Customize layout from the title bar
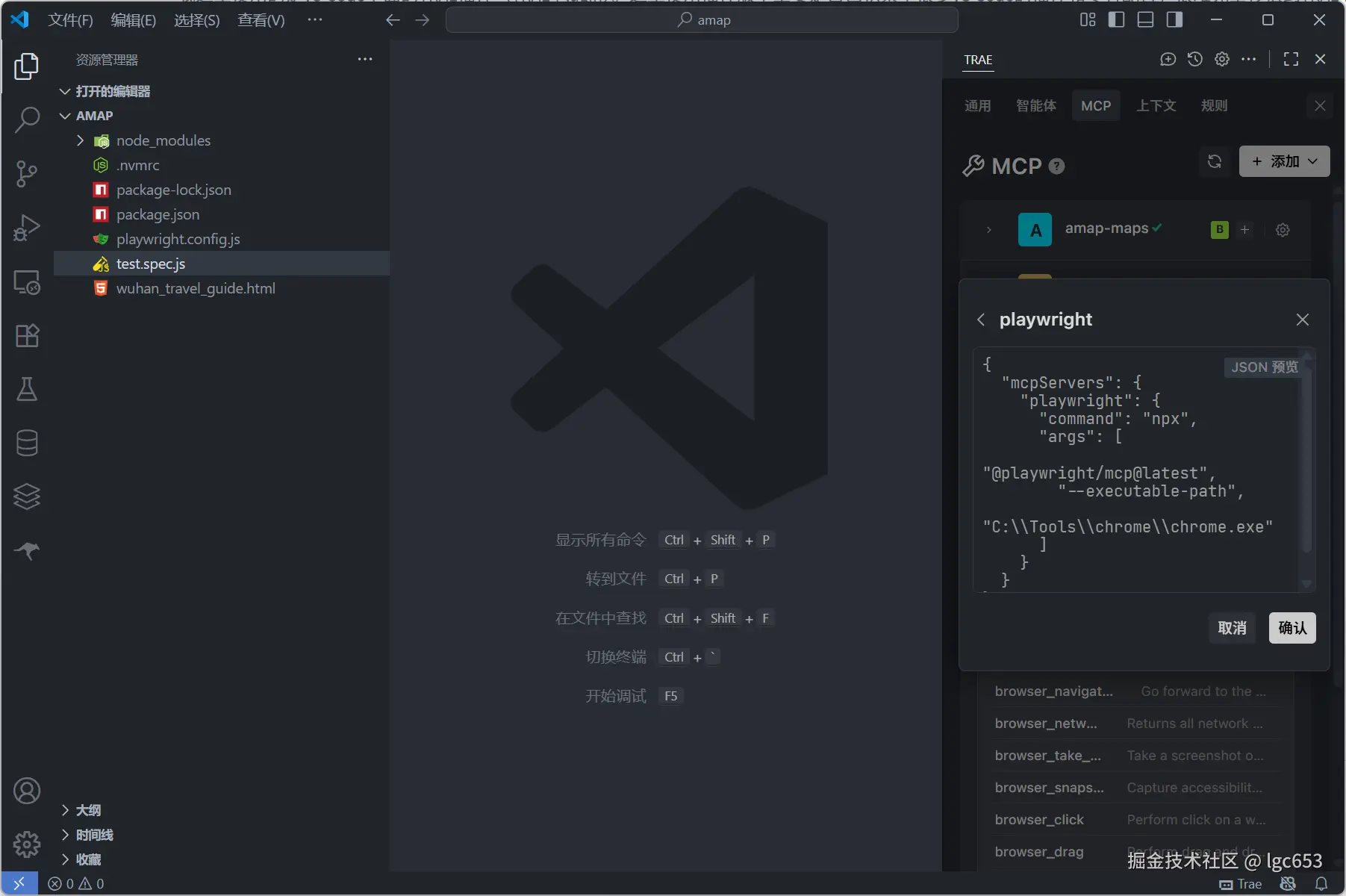Viewport: 1346px width, 896px height. tap(1088, 20)
